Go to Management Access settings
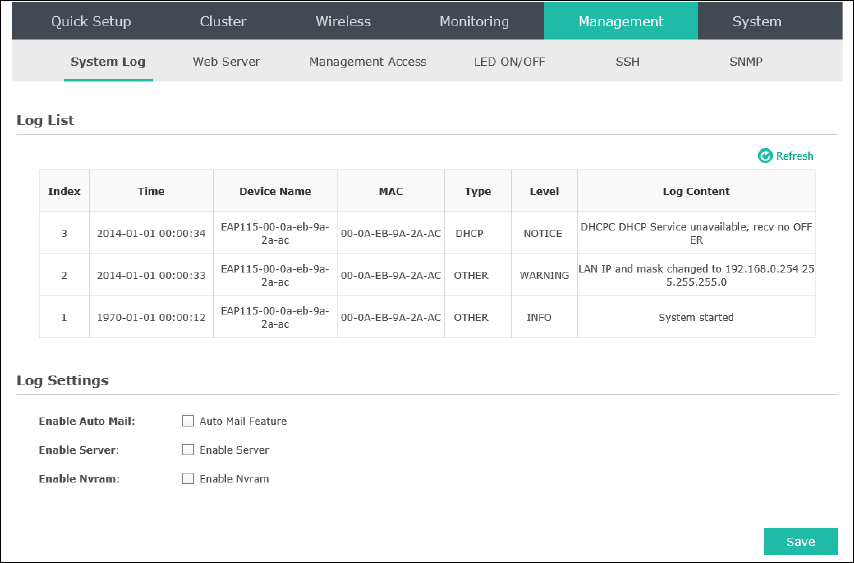This screenshot has width=854, height=563. coord(368,62)
